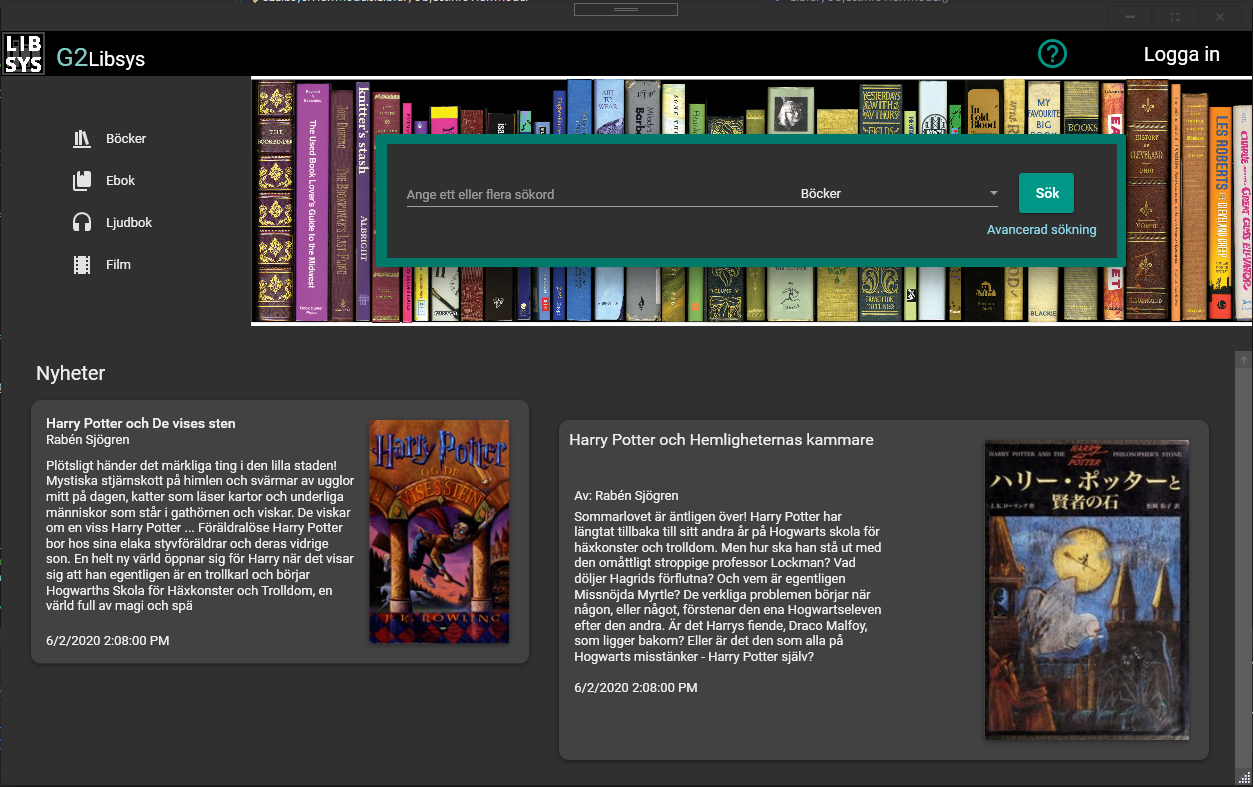Close the Libsys window
The image size is (1254, 787).
(1220, 17)
